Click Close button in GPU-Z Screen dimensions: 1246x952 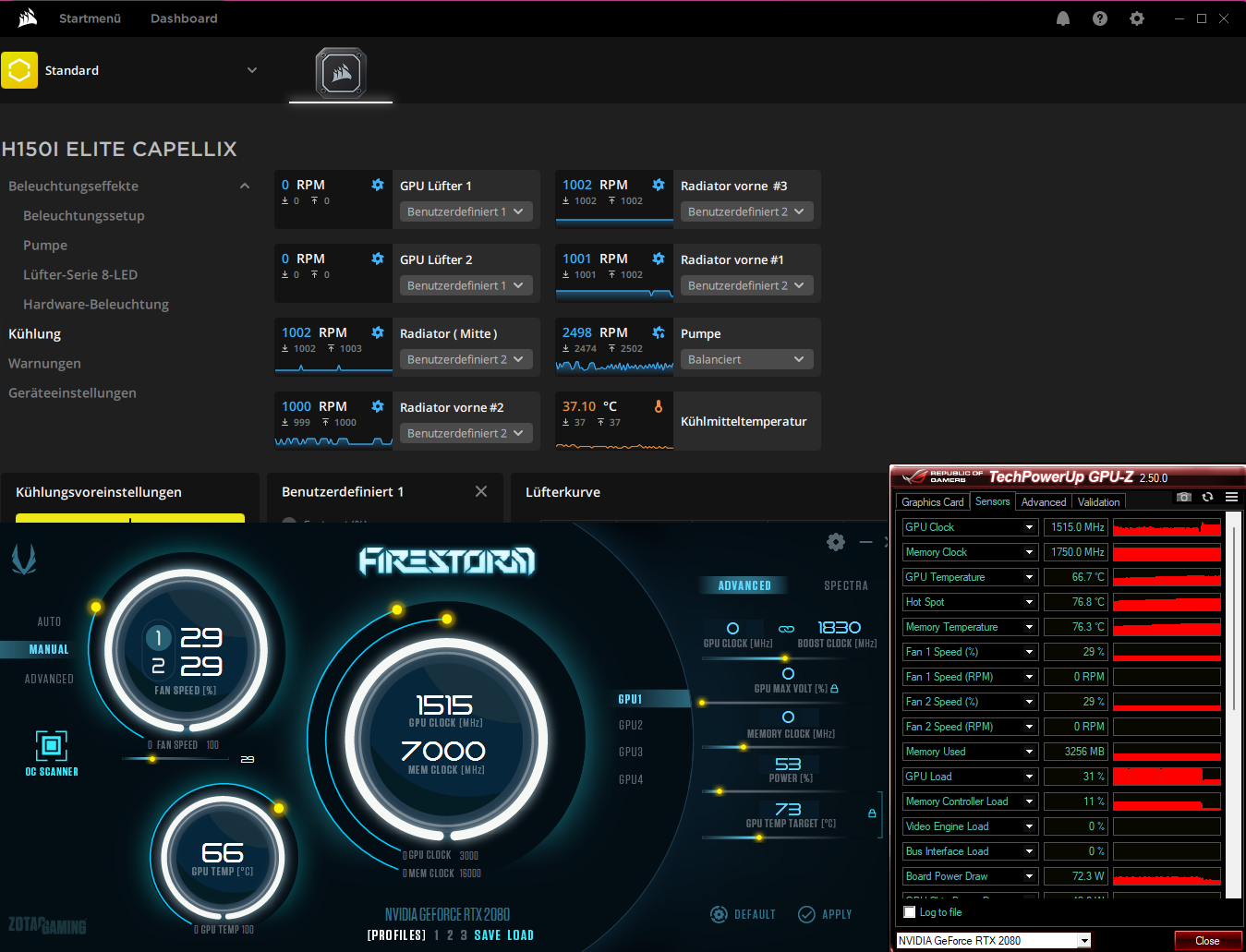[1207, 941]
